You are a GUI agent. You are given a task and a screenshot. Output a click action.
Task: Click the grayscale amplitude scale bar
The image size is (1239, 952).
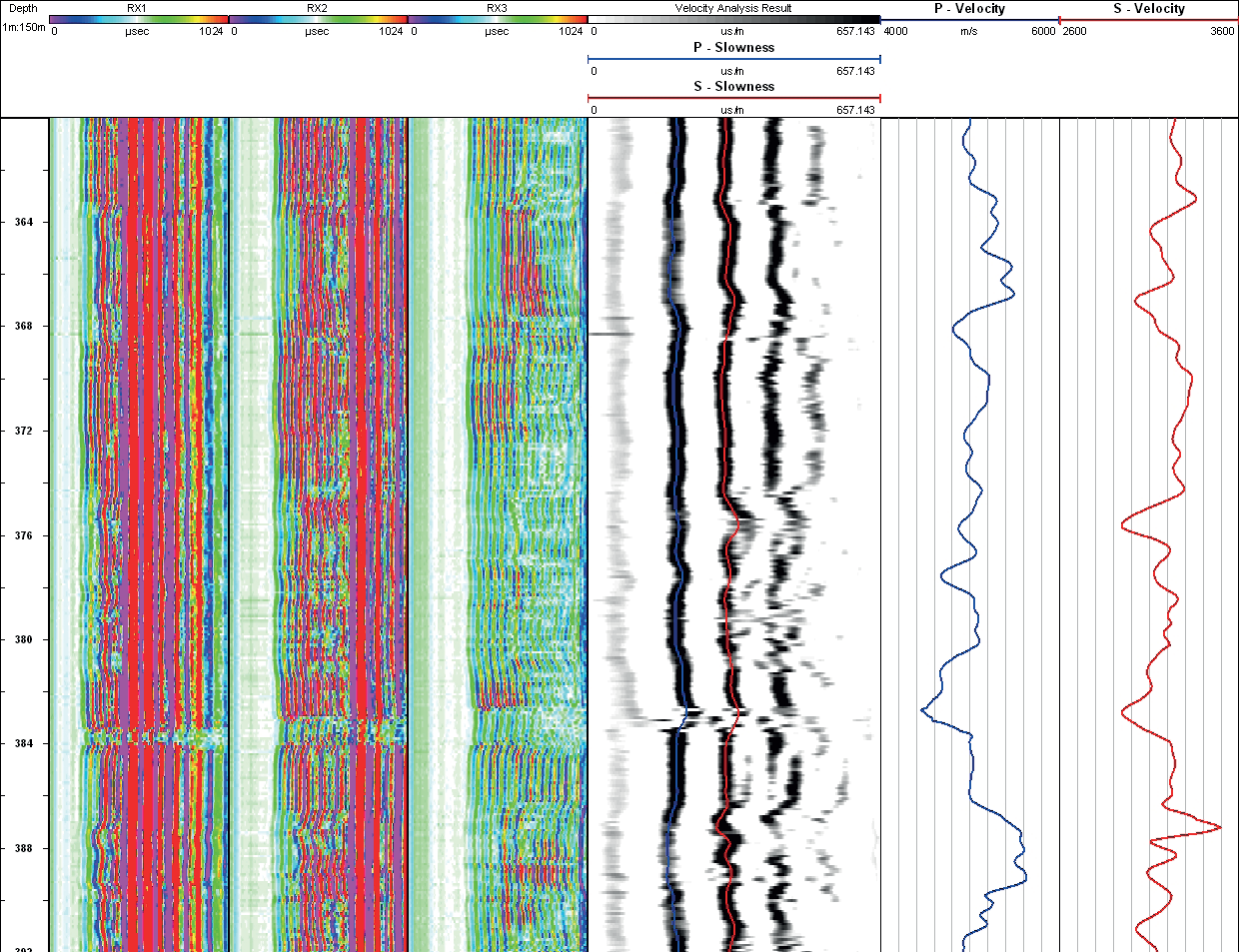pos(732,19)
